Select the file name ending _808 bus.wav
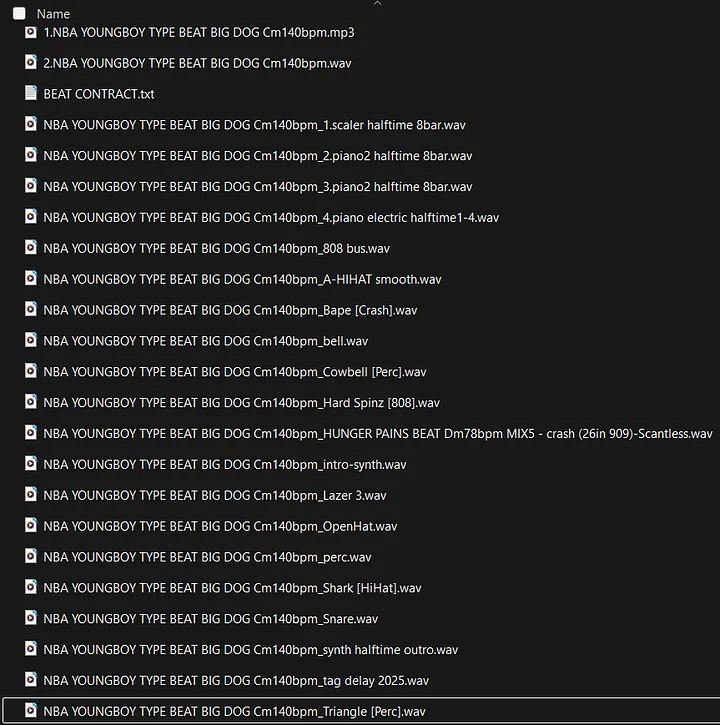 point(216,249)
